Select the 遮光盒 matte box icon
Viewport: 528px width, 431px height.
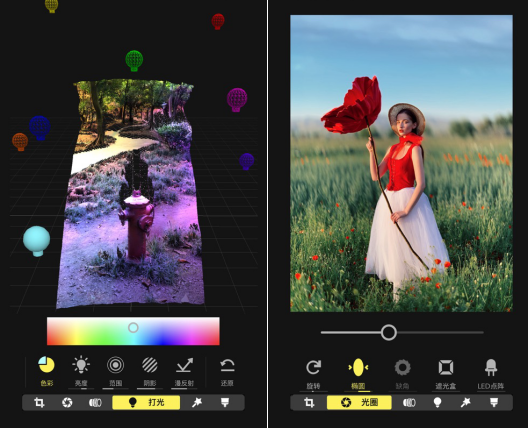pos(446,367)
